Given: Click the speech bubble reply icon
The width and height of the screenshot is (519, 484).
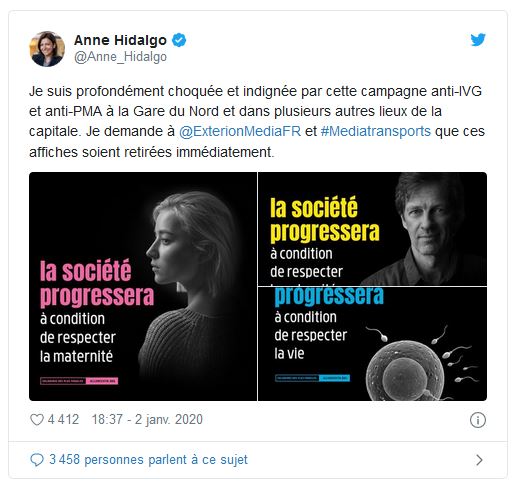Looking at the screenshot, I should (x=37, y=460).
